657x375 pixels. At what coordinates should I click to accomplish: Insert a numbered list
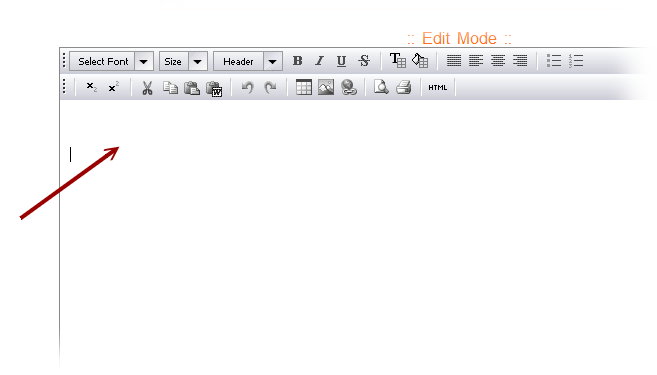click(576, 61)
